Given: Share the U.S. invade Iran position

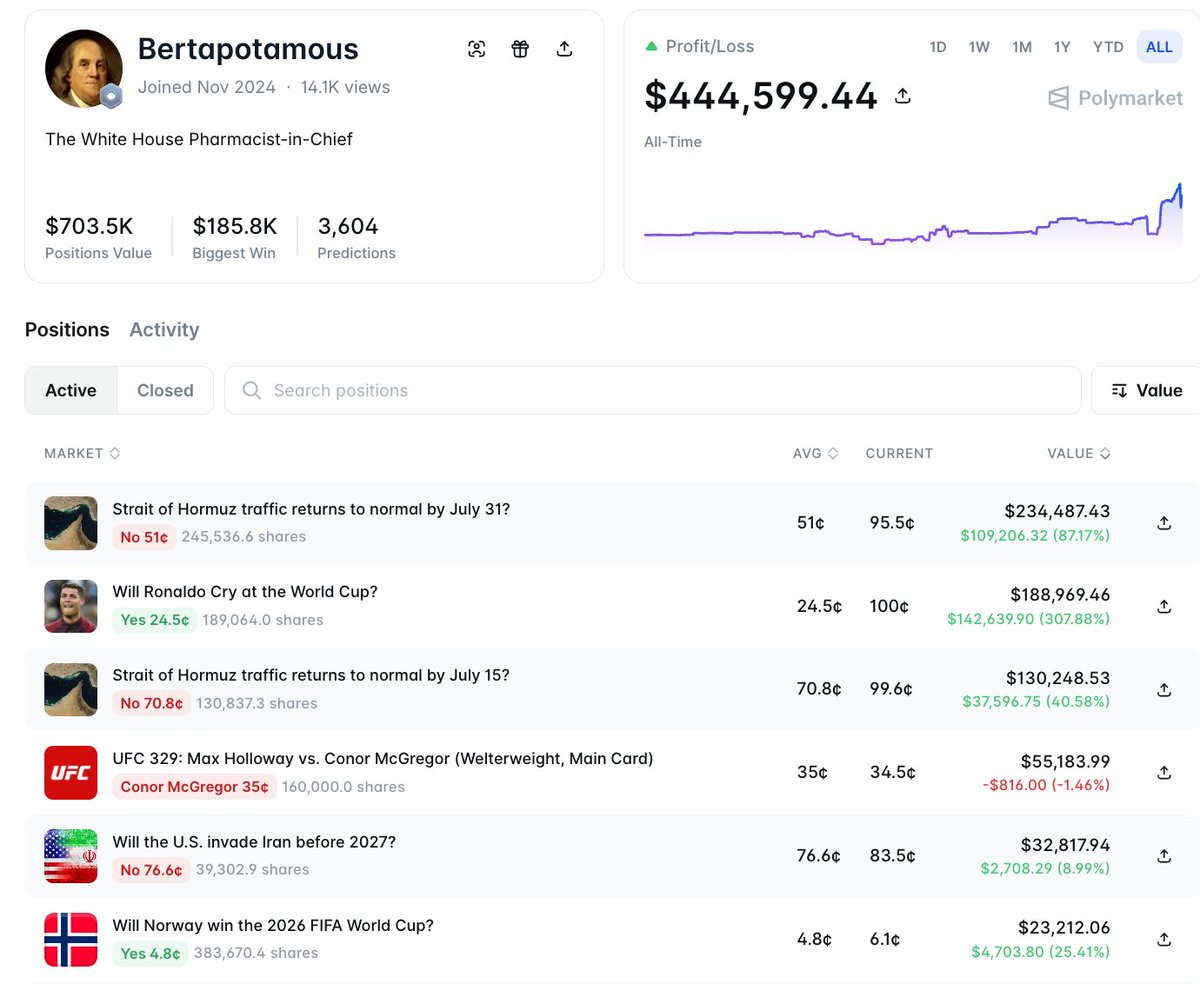Looking at the screenshot, I should 1164,856.
